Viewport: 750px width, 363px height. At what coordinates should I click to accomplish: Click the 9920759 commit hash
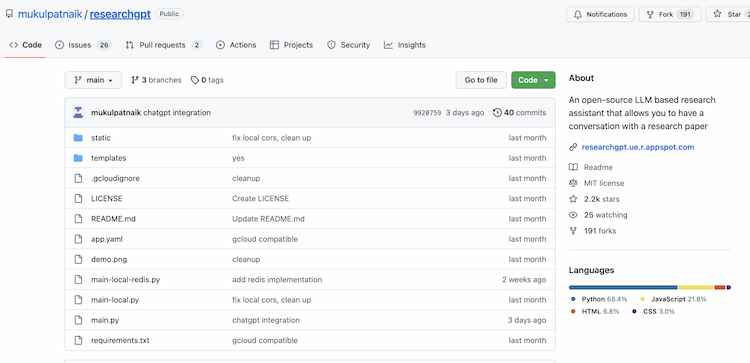(427, 113)
